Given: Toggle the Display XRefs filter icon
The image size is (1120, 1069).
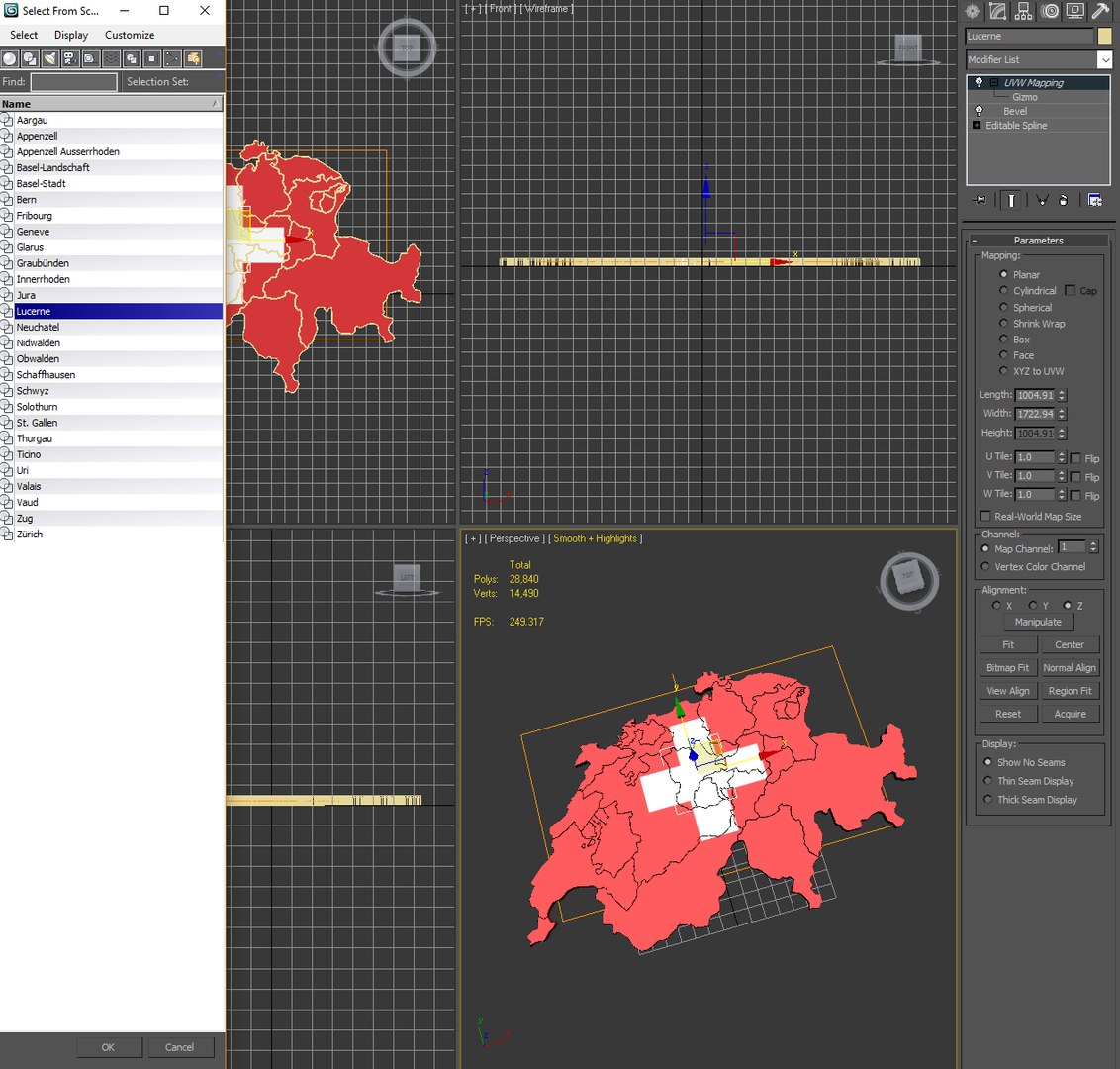Looking at the screenshot, I should point(151,58).
